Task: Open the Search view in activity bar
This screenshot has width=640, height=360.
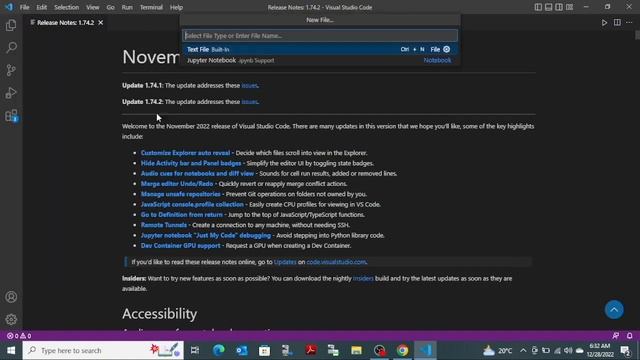Action: point(11,48)
